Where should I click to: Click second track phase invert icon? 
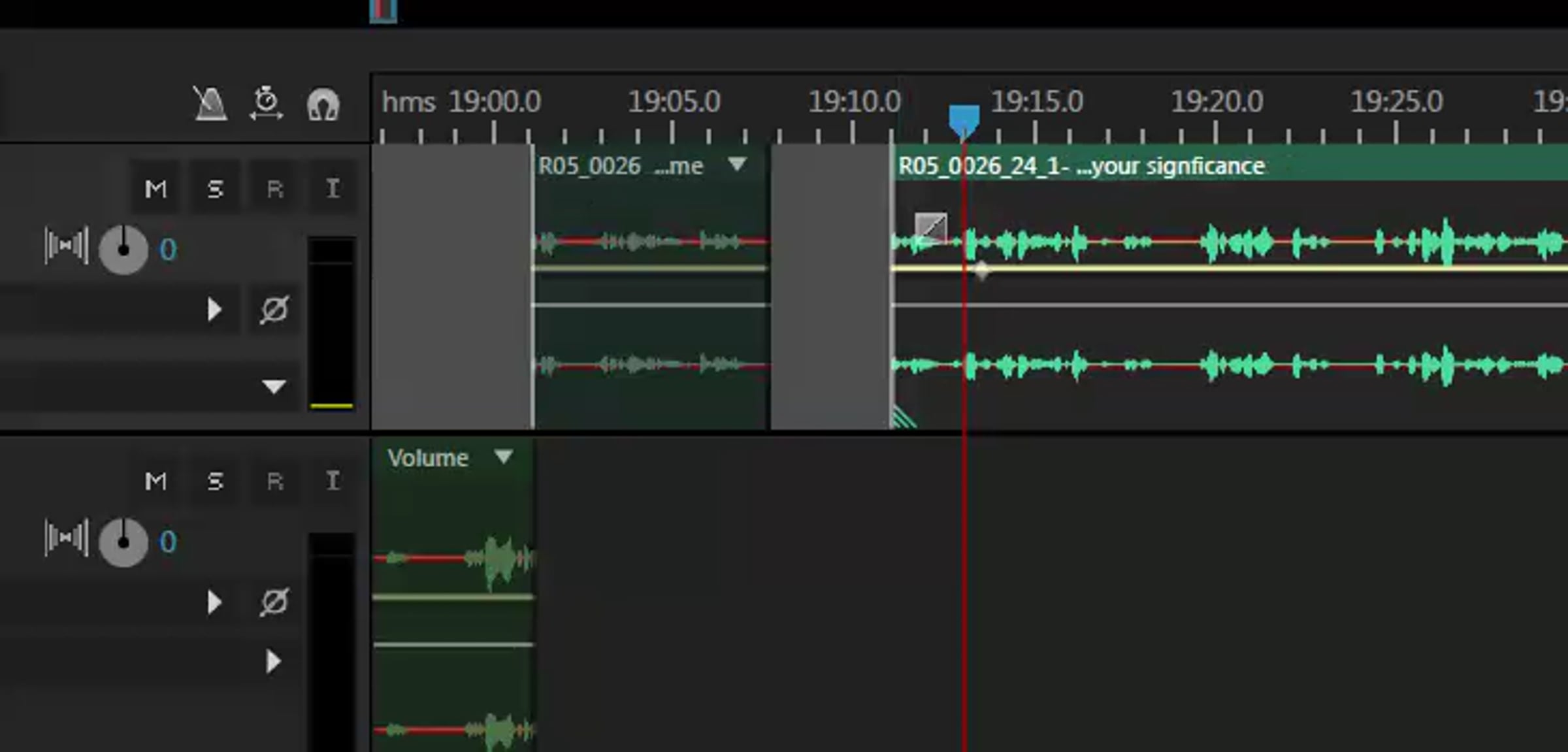(x=274, y=602)
